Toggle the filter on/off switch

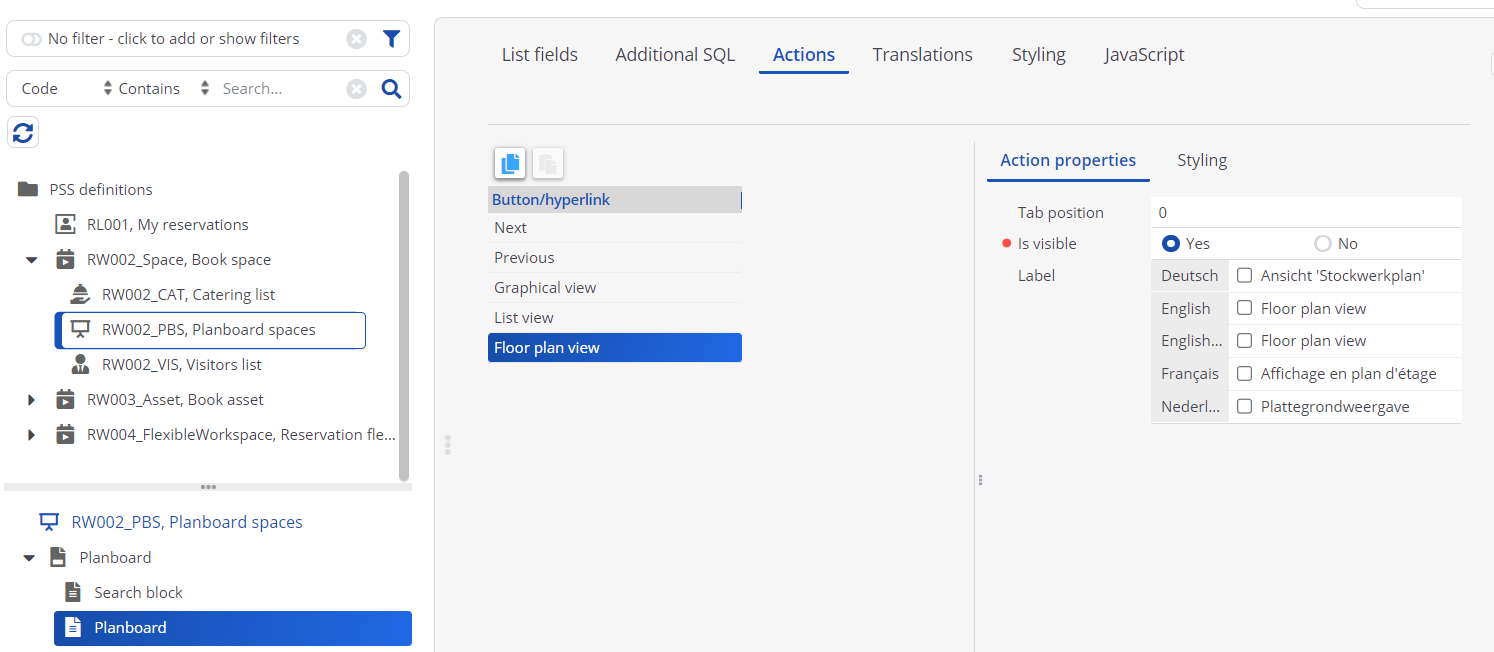pyautogui.click(x=31, y=39)
